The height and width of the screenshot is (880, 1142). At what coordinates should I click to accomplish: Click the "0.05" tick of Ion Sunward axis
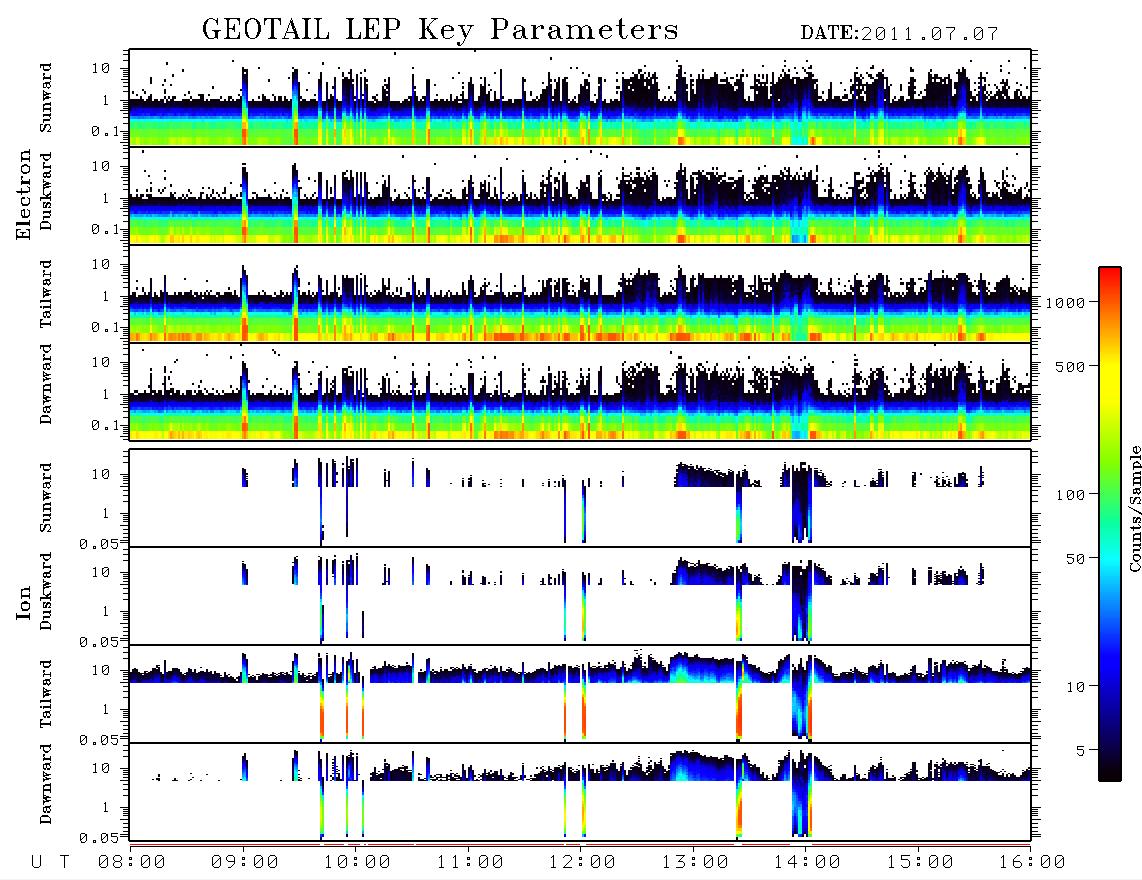(99, 543)
